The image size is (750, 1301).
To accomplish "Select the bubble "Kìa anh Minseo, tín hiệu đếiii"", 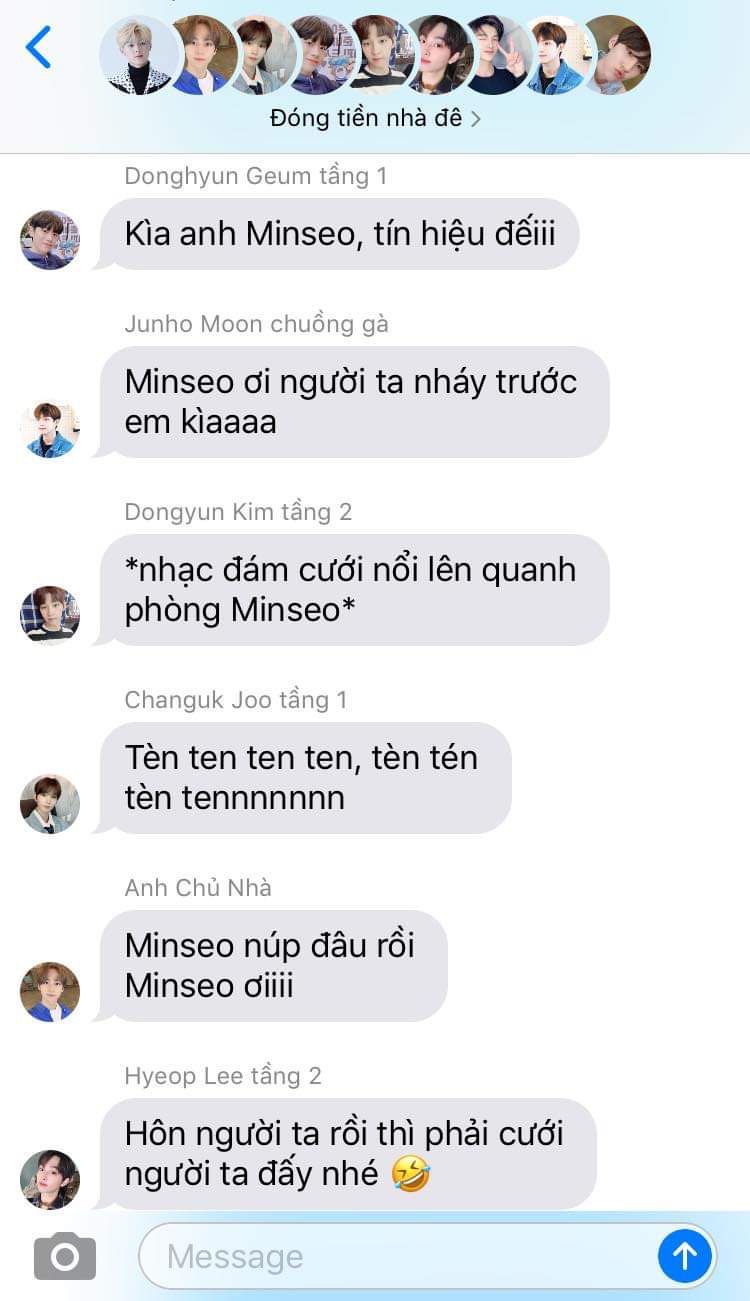I will [x=338, y=234].
